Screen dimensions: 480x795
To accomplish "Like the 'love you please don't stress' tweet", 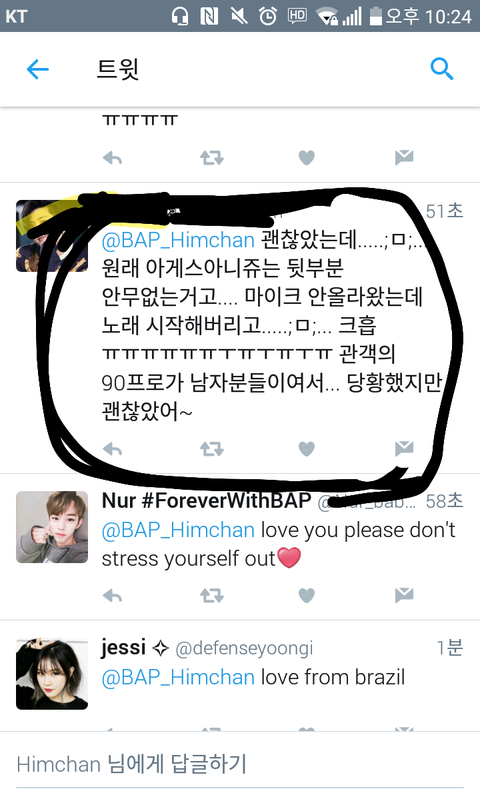I will coord(306,595).
